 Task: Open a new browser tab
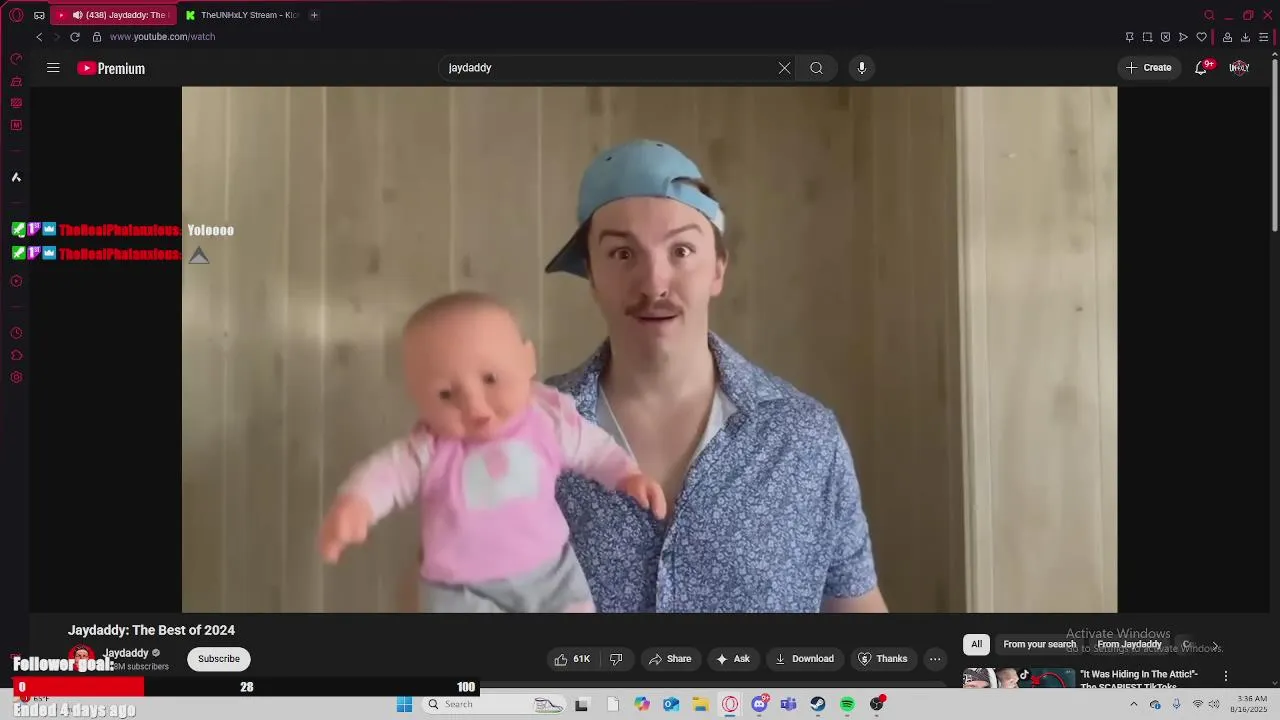[x=314, y=15]
